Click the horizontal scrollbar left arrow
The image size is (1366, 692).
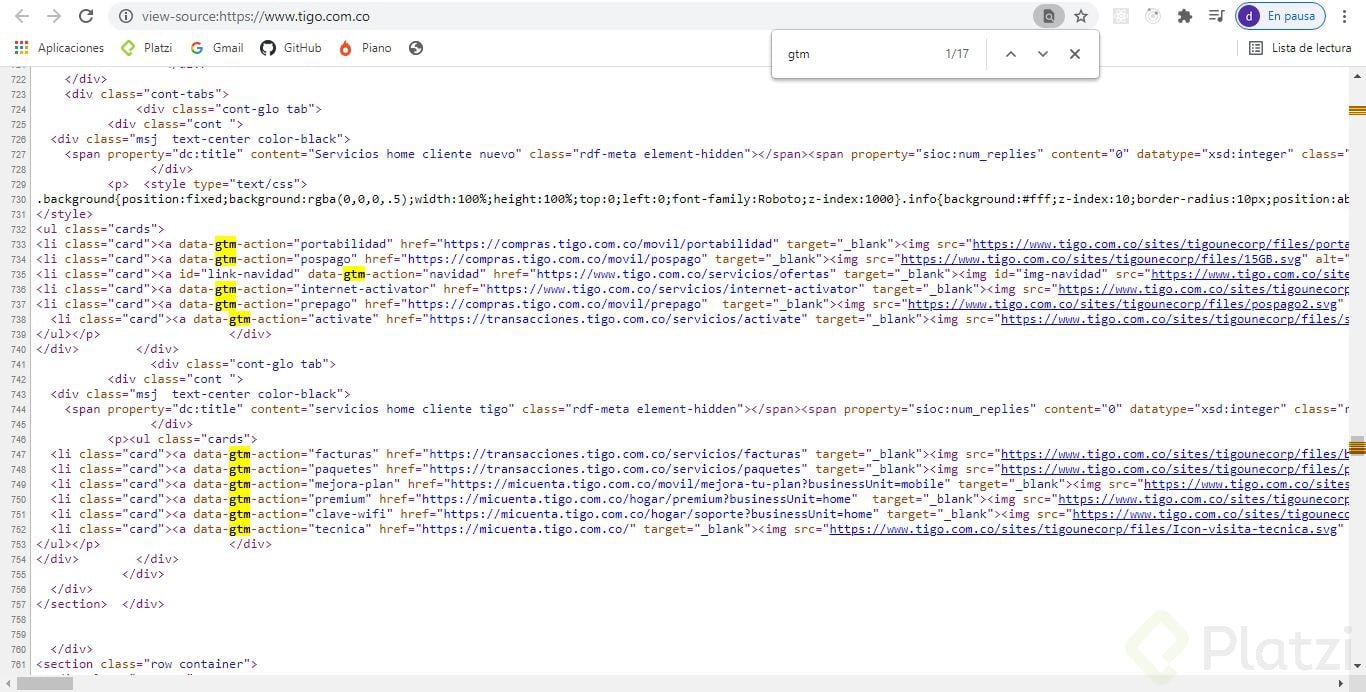8,684
